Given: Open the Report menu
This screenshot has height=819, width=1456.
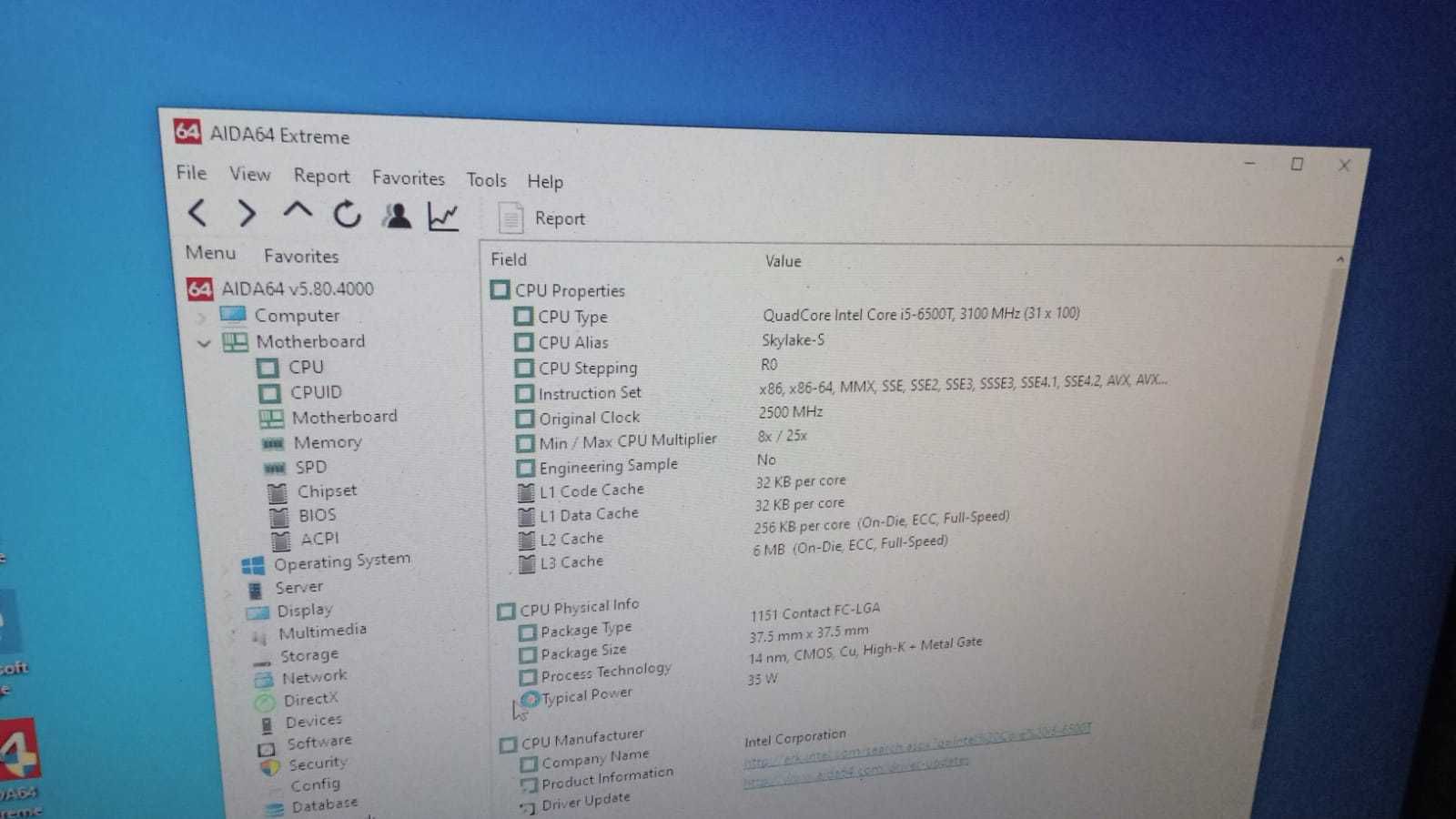Looking at the screenshot, I should [321, 176].
